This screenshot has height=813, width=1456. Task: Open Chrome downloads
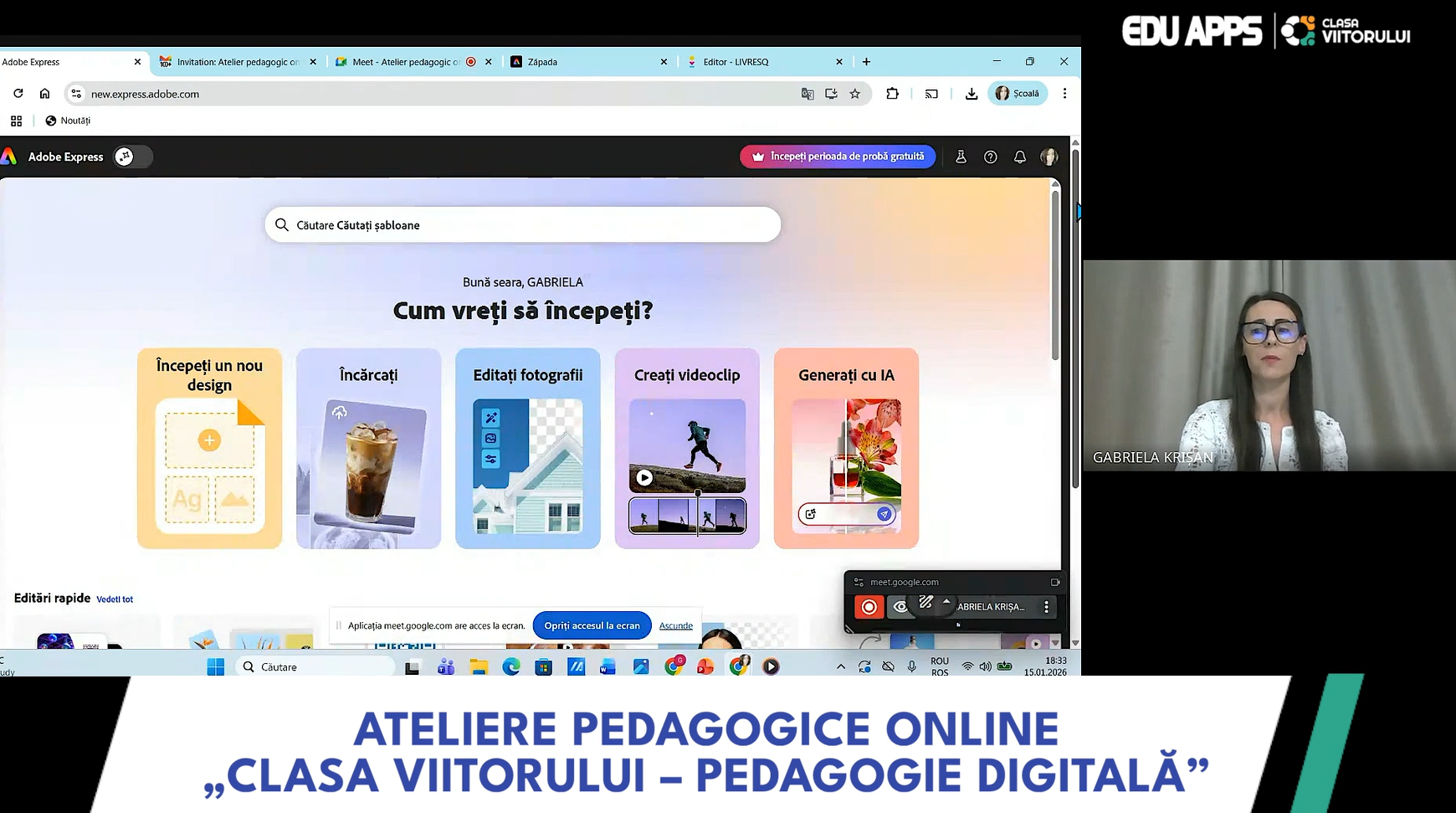972,94
